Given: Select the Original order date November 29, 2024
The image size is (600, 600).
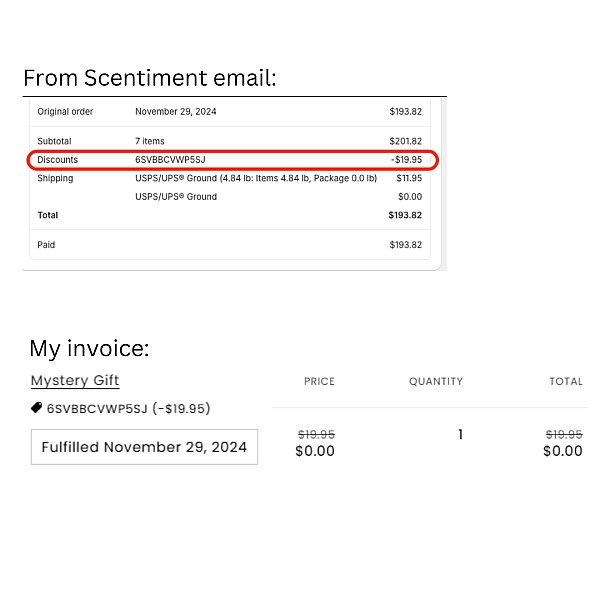Looking at the screenshot, I should [176, 112].
